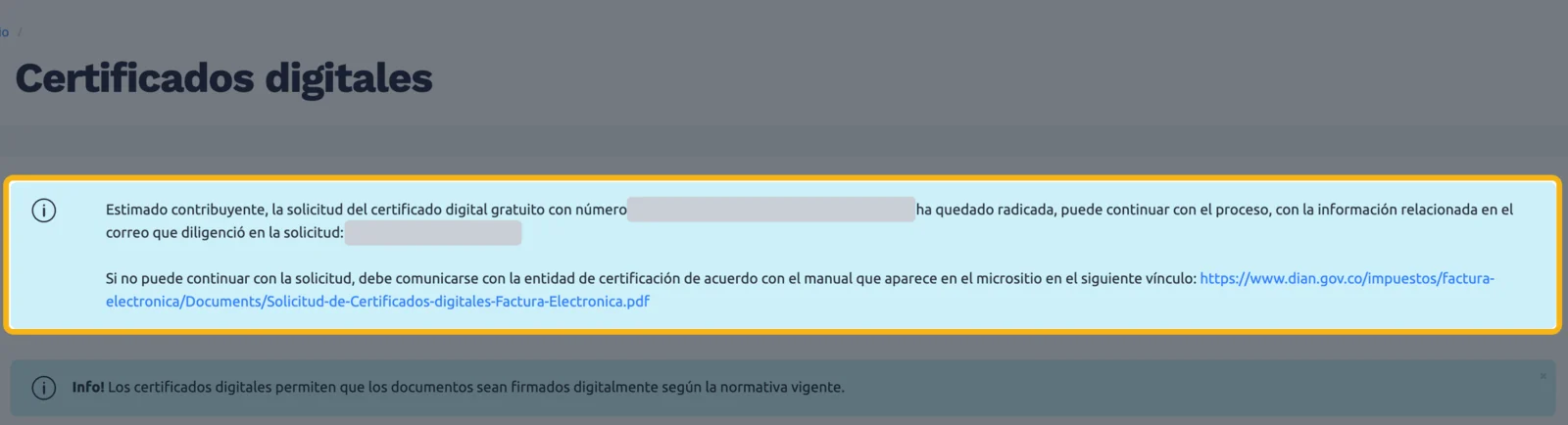Viewport: 1568px width, 425px height.
Task: Click the "Info!" bold label
Action: [x=88, y=387]
